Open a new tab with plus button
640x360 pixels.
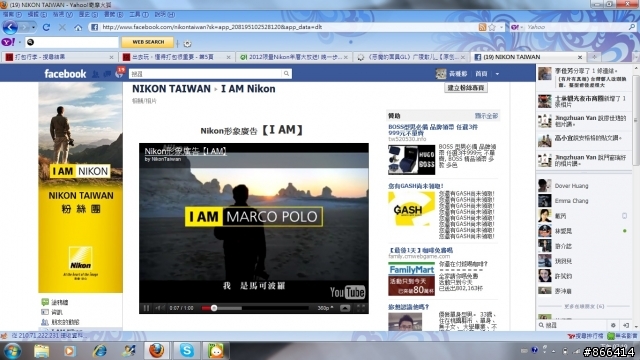tap(594, 57)
